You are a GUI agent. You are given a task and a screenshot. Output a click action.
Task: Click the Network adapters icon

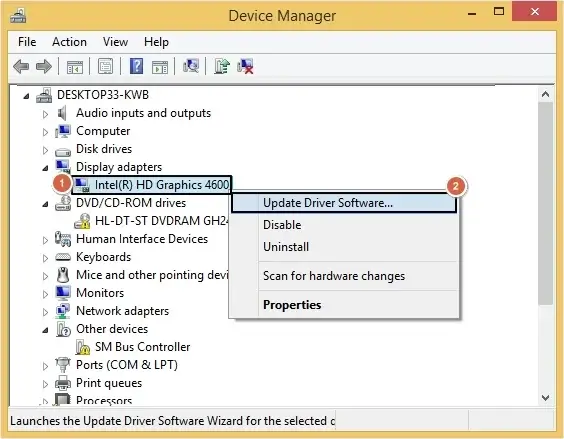(63, 311)
